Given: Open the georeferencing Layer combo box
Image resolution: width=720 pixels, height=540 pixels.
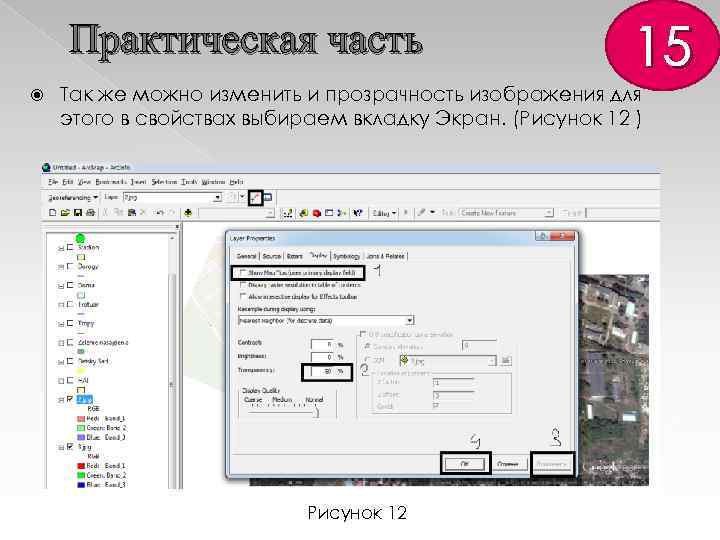Looking at the screenshot, I should point(172,197).
